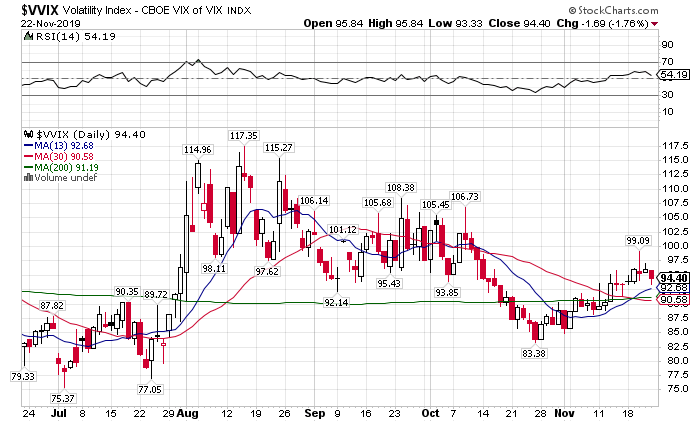
Task: Click the 115.27 high annotation
Action: (x=279, y=147)
